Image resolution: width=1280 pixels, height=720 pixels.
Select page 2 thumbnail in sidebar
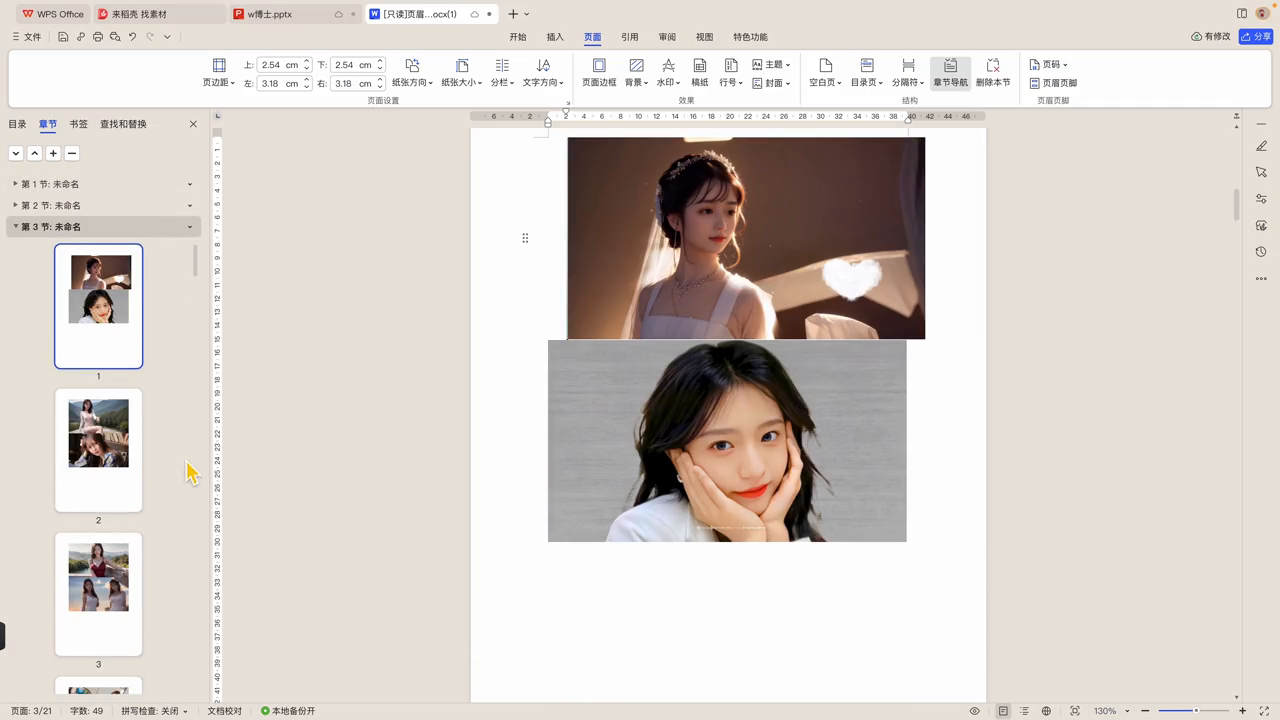coord(98,450)
